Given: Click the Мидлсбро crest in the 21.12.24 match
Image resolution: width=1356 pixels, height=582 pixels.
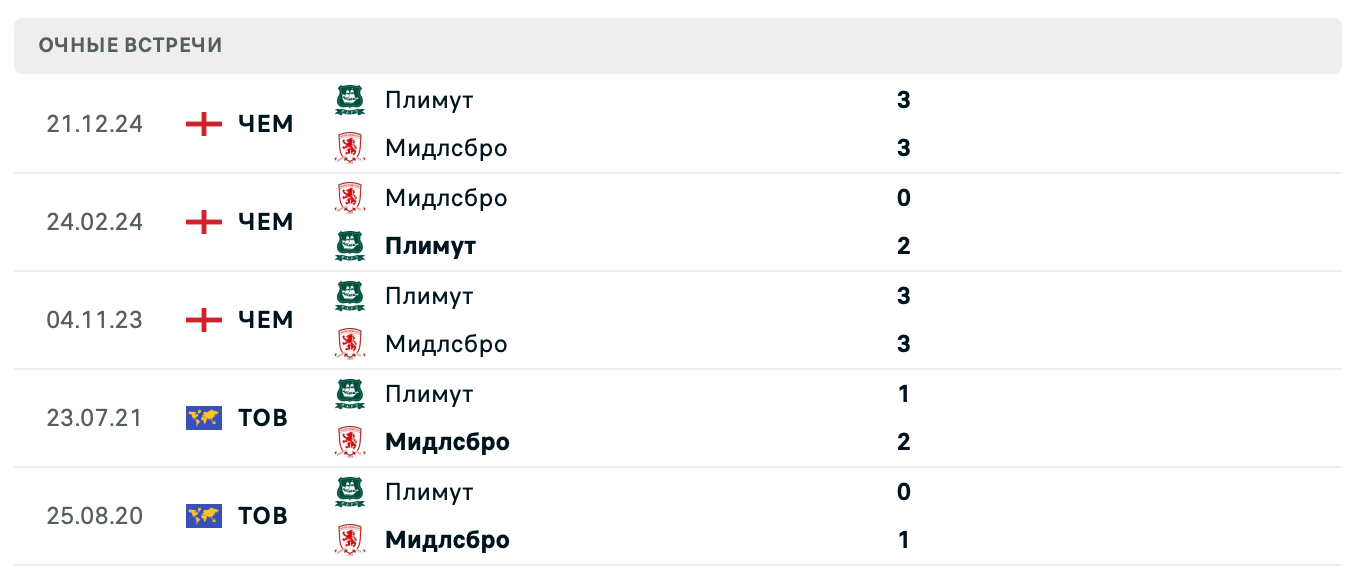Looking at the screenshot, I should pyautogui.click(x=349, y=148).
